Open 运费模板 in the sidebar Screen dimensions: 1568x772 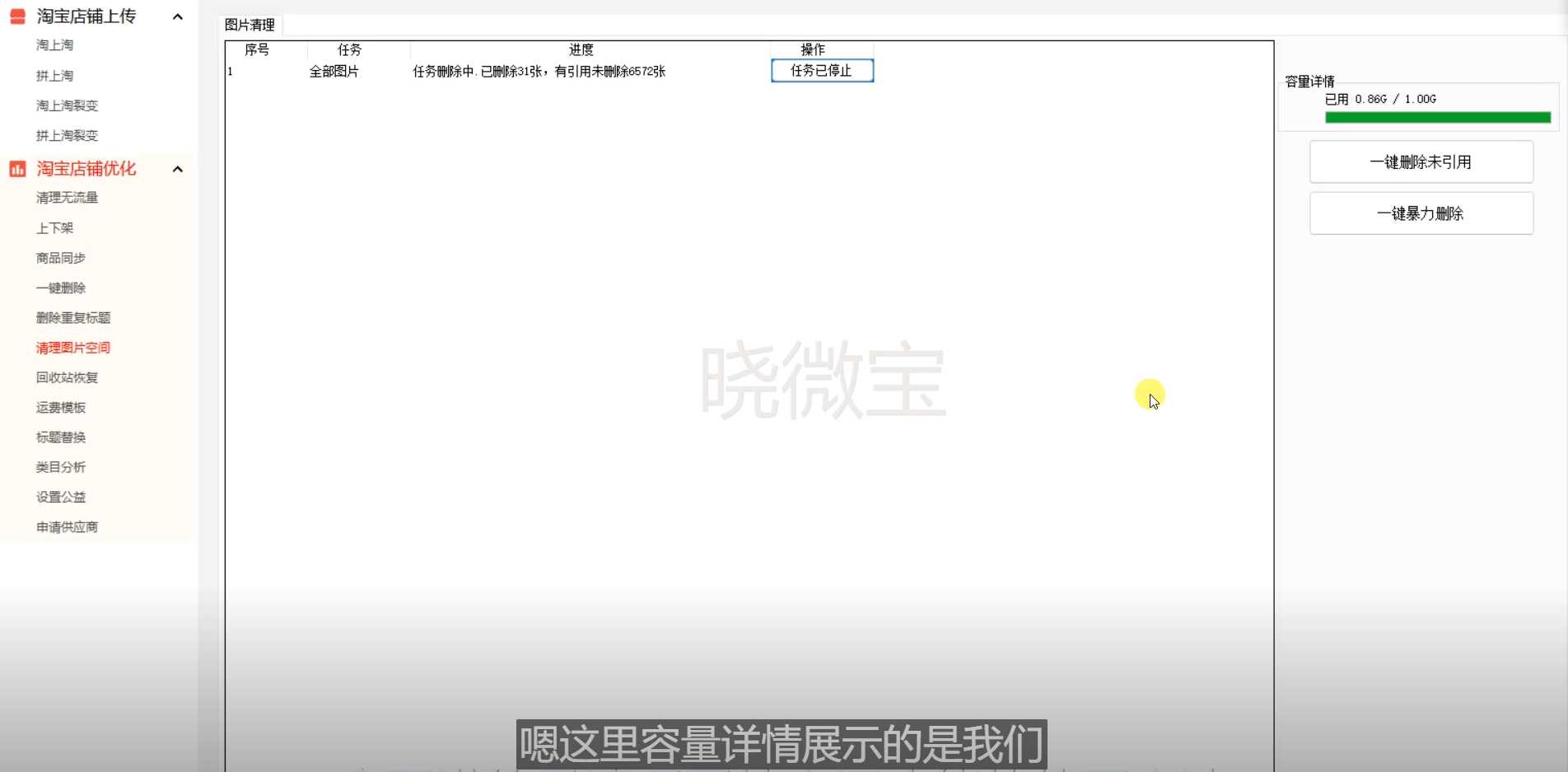tap(61, 408)
